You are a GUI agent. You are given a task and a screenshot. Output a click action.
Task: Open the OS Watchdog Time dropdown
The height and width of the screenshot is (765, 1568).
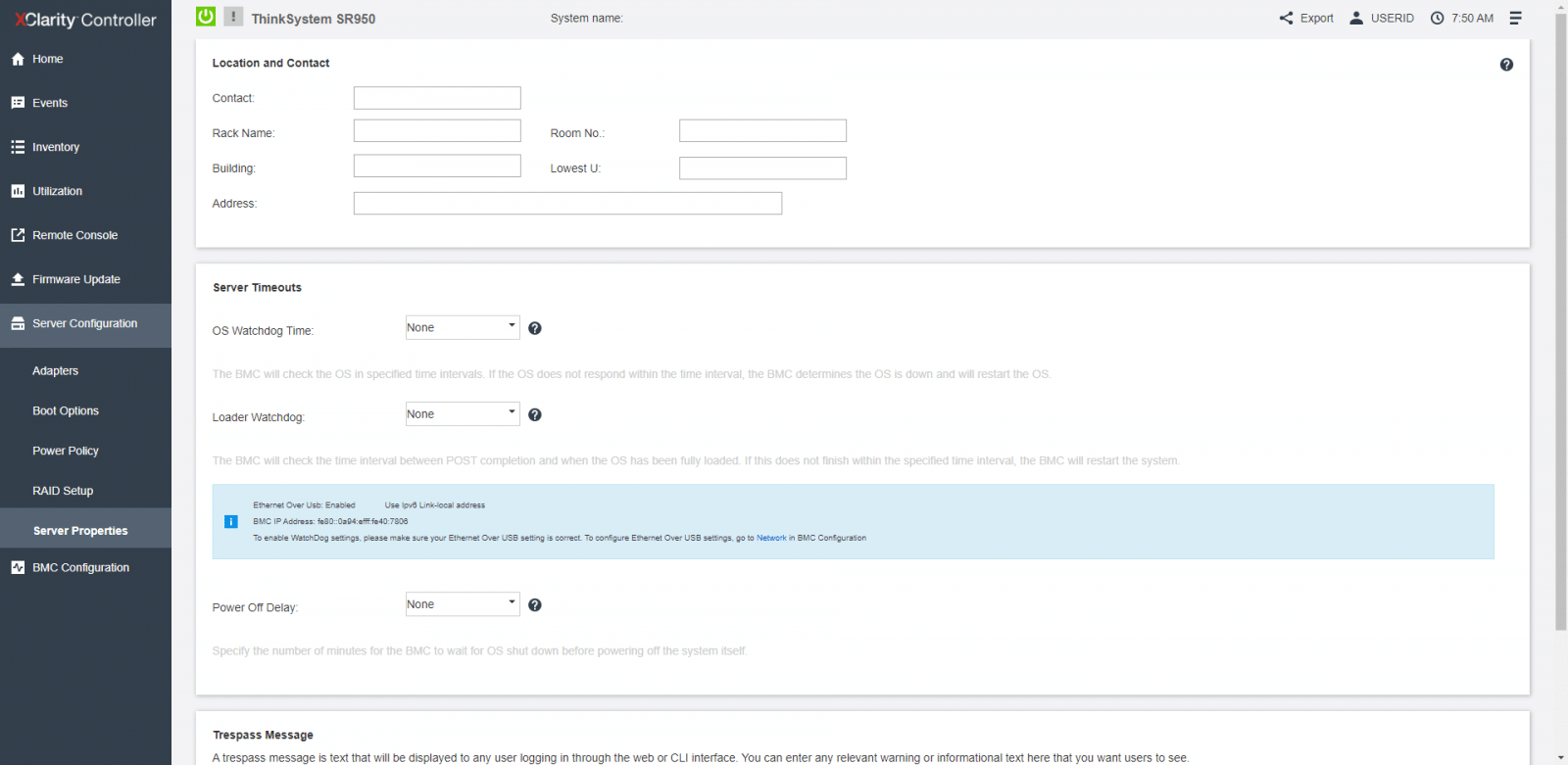(x=463, y=327)
